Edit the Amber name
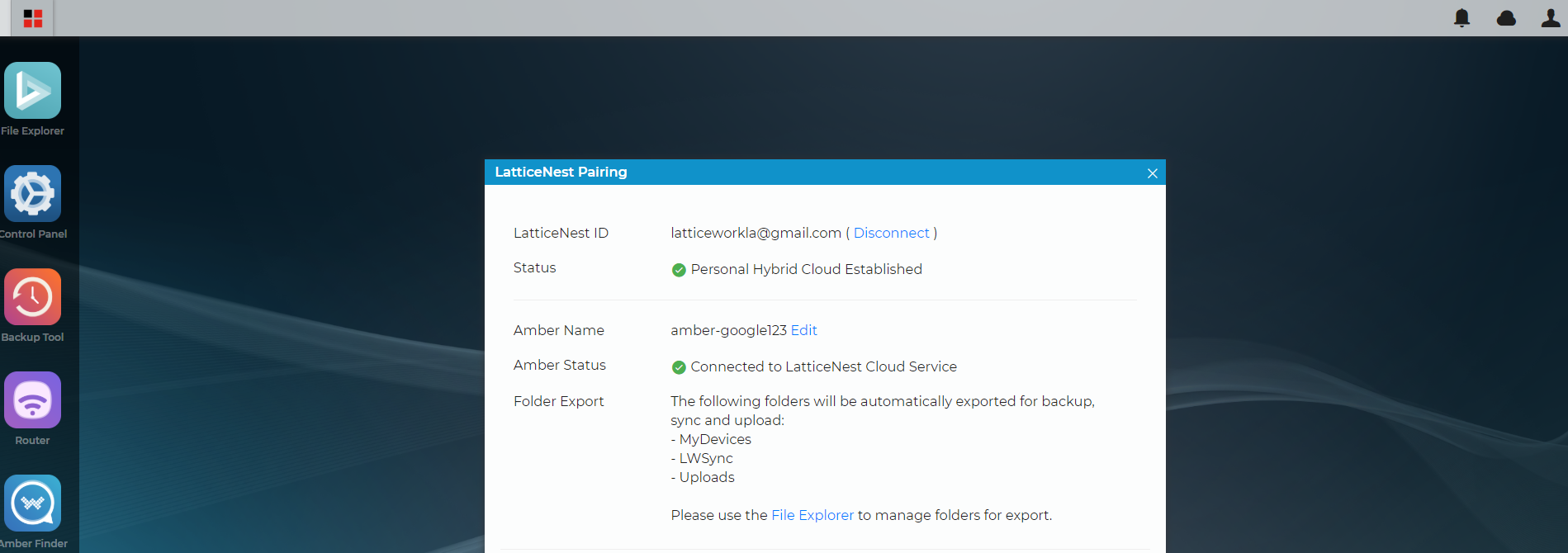The width and height of the screenshot is (1568, 553). (803, 330)
